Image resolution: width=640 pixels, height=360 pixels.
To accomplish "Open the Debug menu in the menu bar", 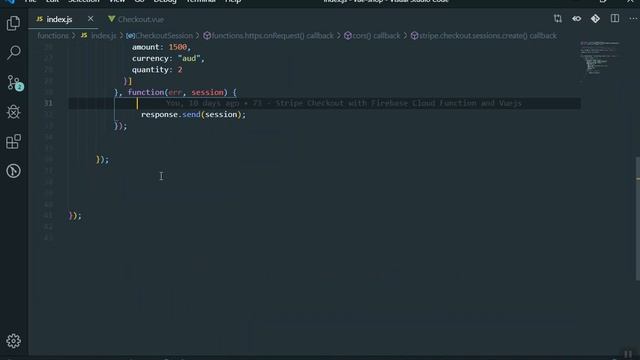I will (x=165, y=2).
